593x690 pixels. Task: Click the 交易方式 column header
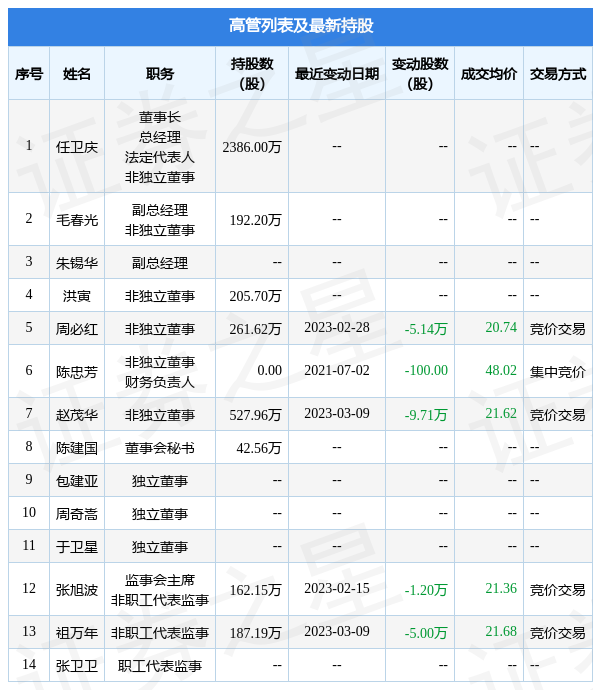(558, 74)
